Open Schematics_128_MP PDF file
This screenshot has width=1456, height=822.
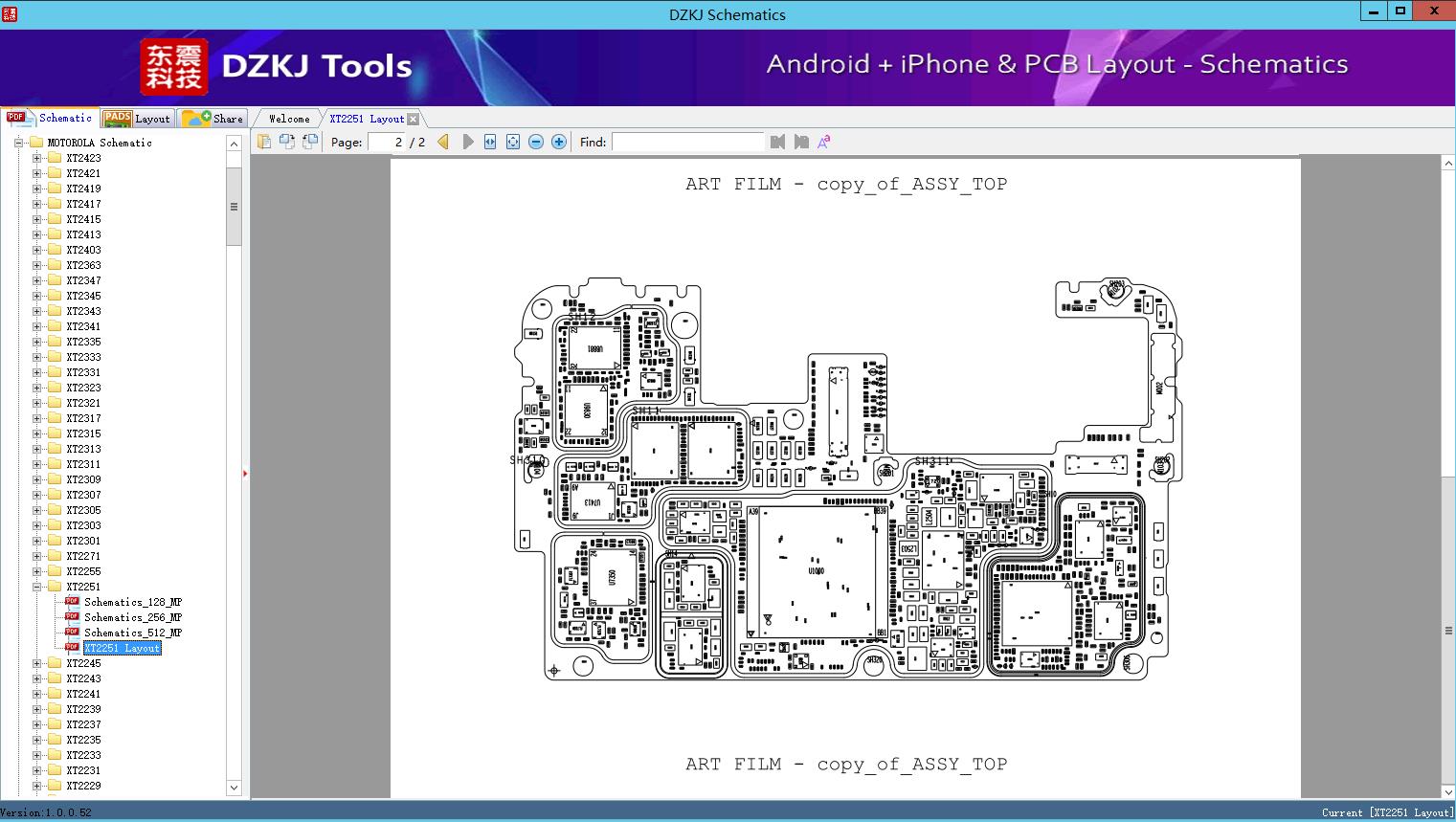pyautogui.click(x=133, y=602)
